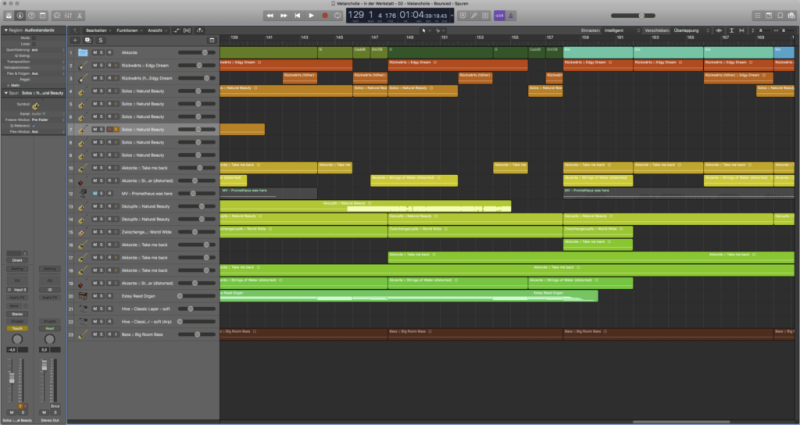This screenshot has height=425, width=800.
Task: Select the Bass :: Big Room Bass track
Action: pos(142,334)
